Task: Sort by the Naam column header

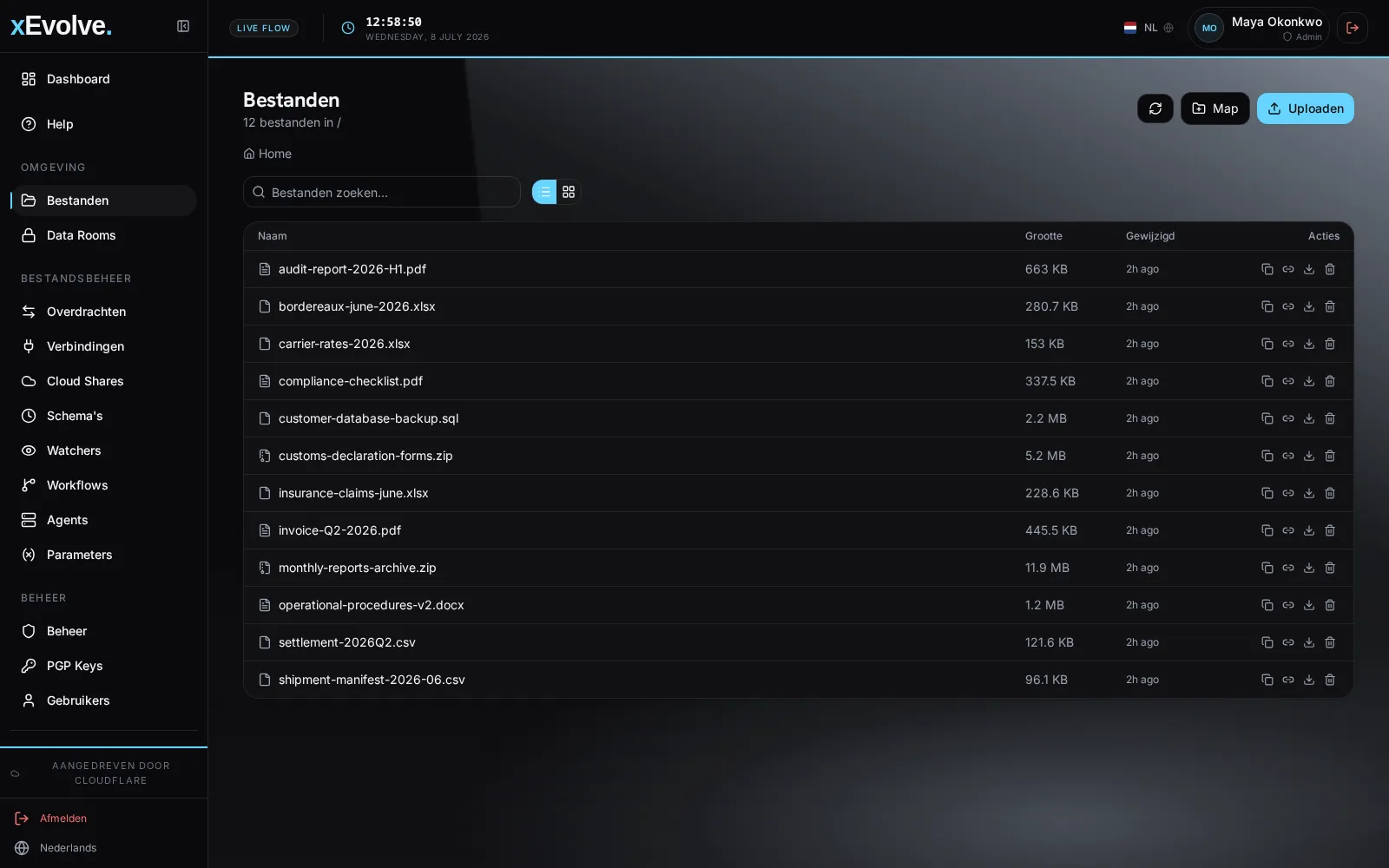Action: pyautogui.click(x=272, y=236)
